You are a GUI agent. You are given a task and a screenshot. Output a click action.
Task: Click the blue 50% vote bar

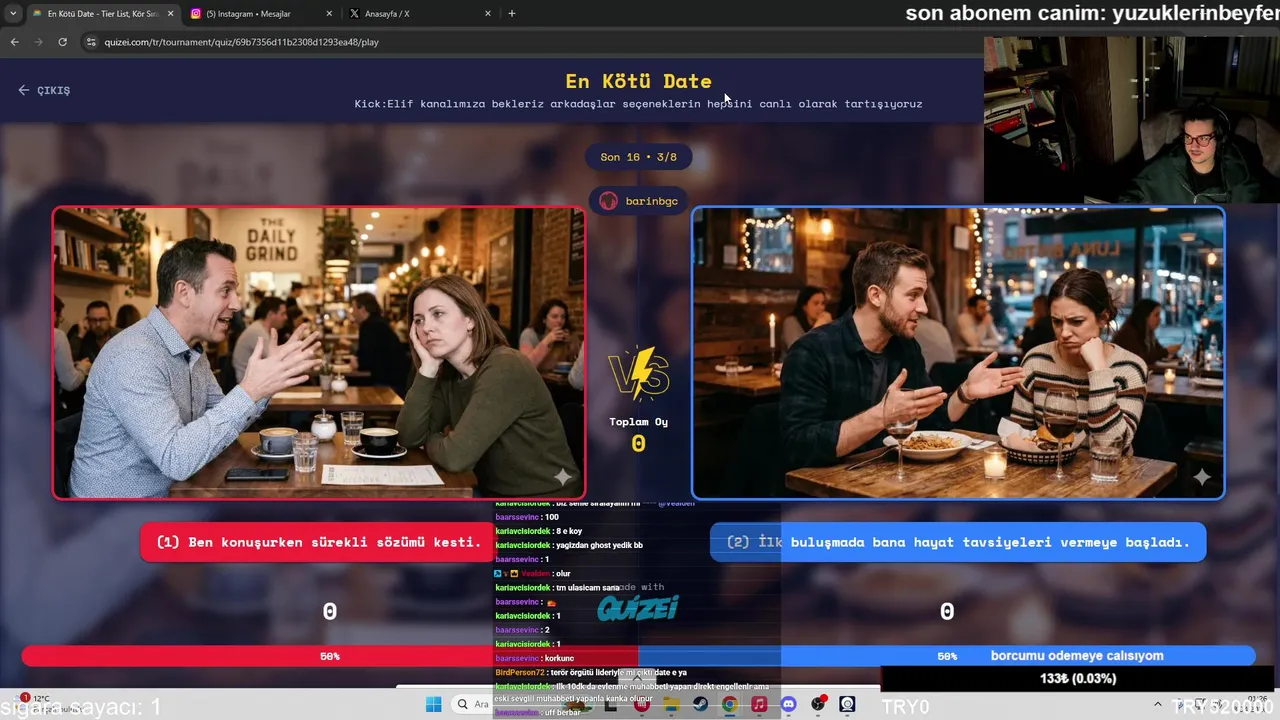click(x=947, y=656)
